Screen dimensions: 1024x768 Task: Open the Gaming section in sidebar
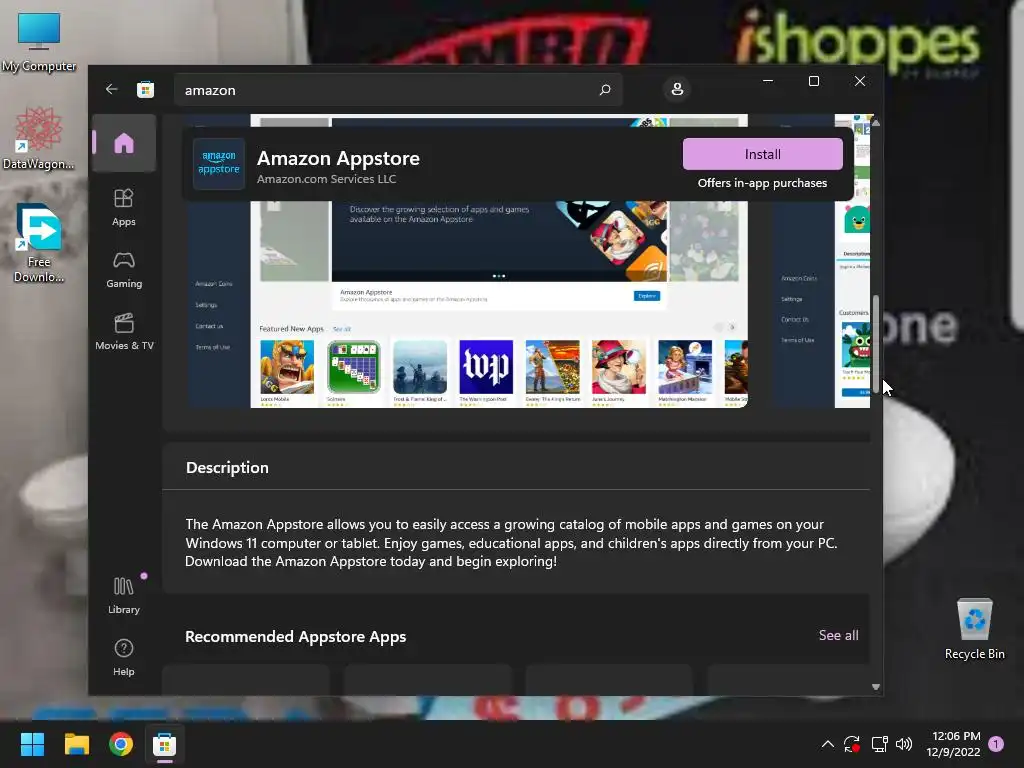coord(124,270)
